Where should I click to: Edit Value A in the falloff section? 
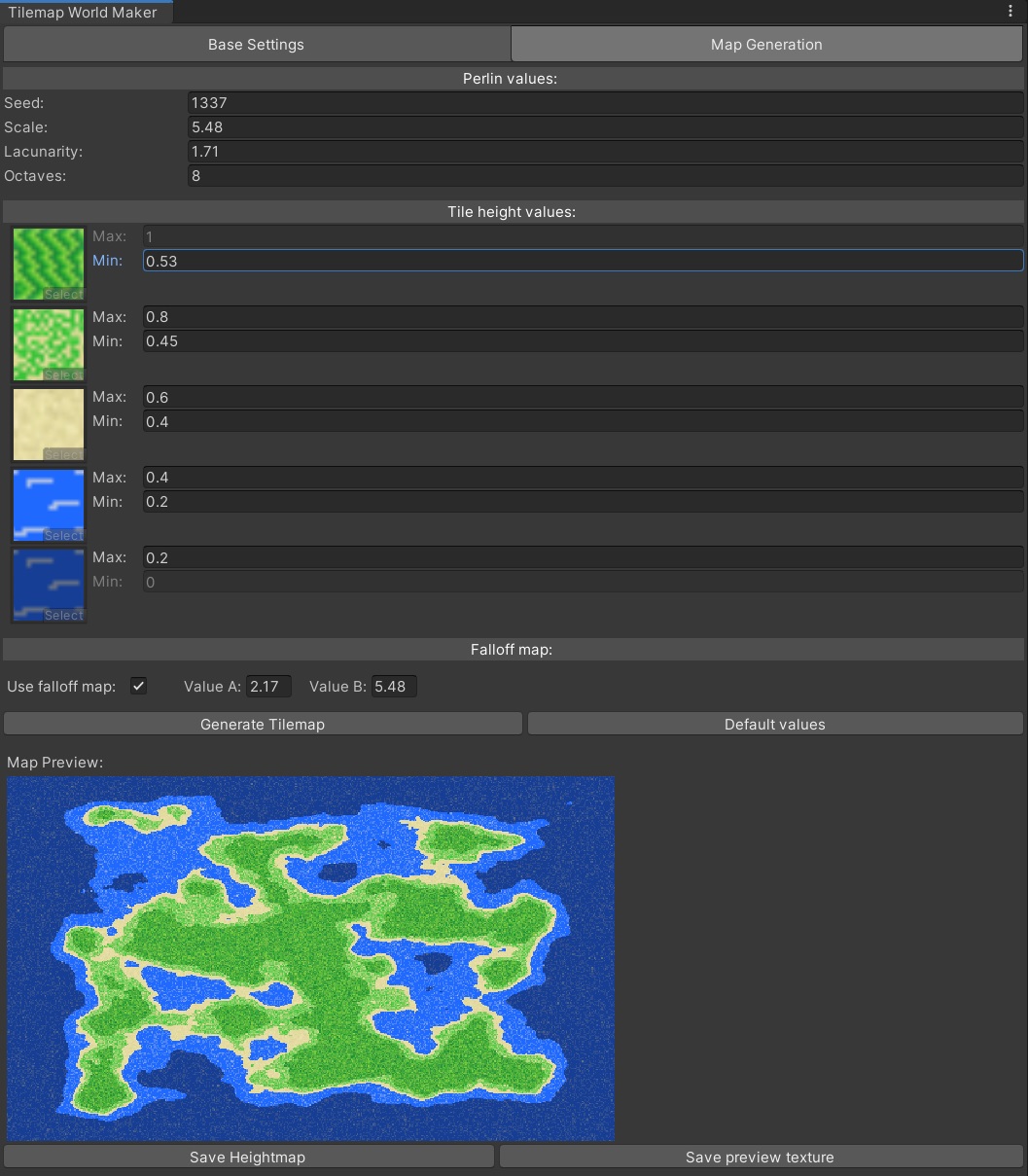[x=268, y=686]
